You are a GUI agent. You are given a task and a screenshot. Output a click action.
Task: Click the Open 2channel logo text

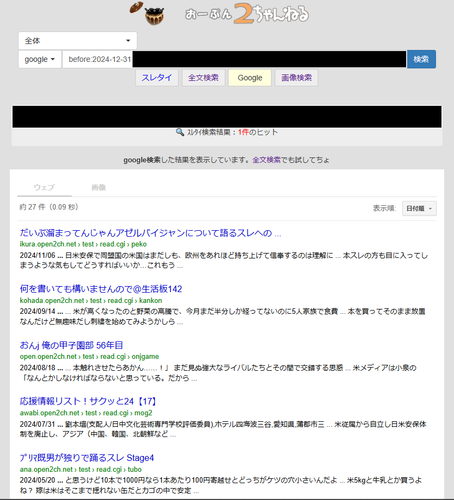pyautogui.click(x=247, y=14)
